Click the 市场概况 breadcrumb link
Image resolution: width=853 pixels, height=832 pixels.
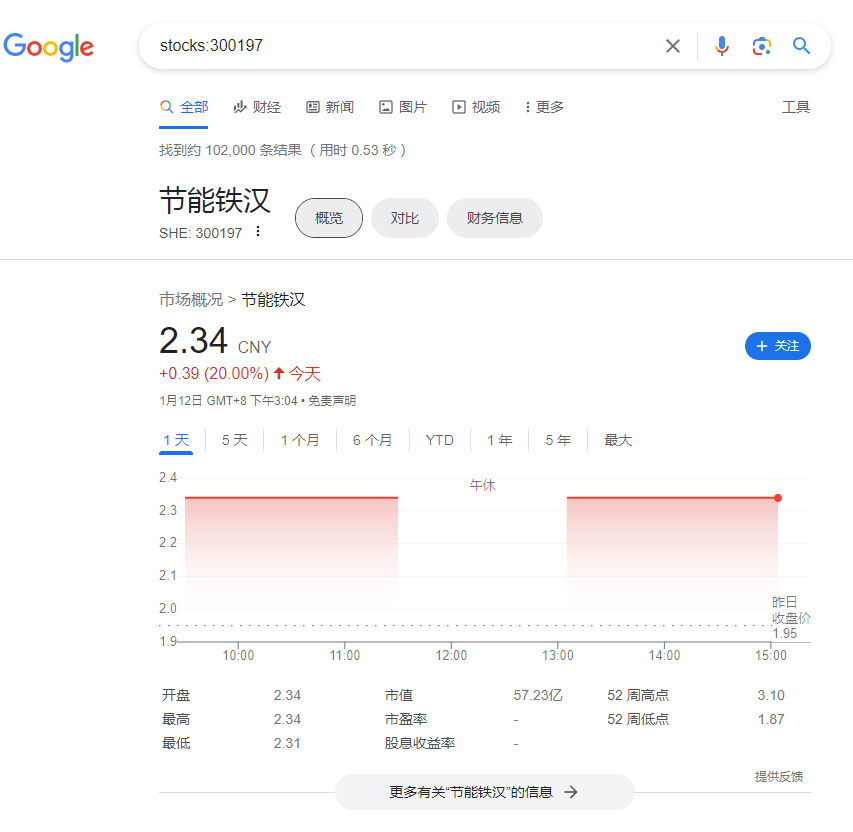(191, 299)
